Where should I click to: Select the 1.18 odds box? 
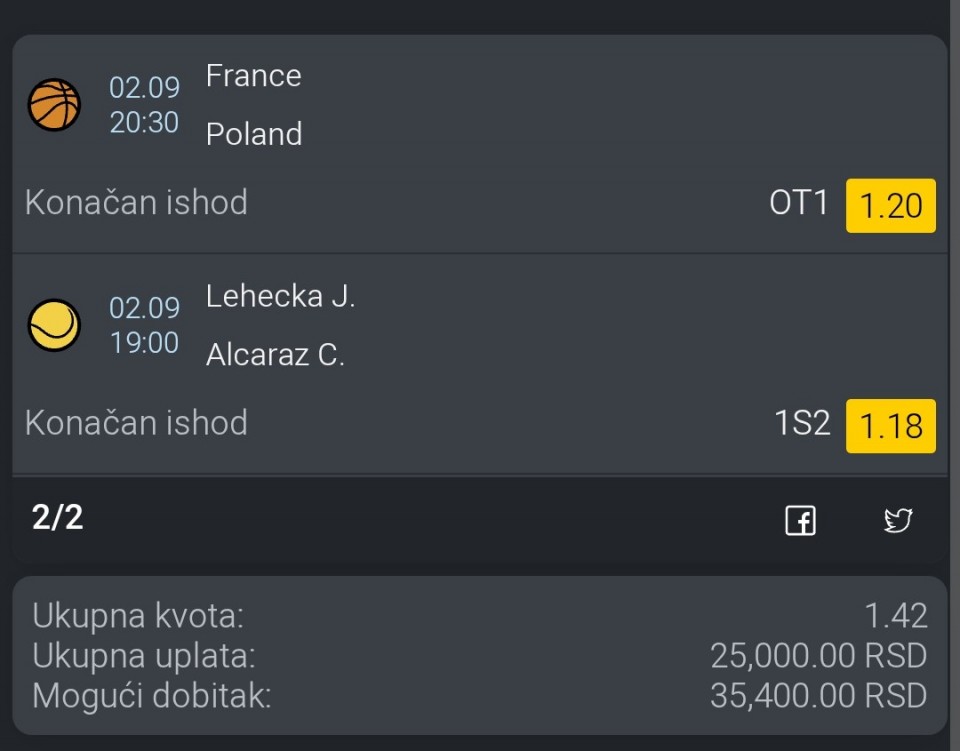[x=891, y=426]
